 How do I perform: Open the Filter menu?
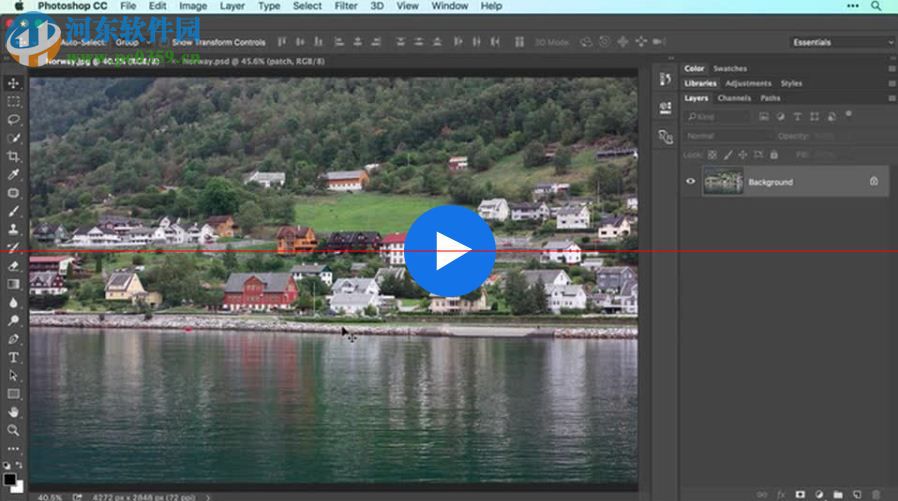click(x=346, y=6)
